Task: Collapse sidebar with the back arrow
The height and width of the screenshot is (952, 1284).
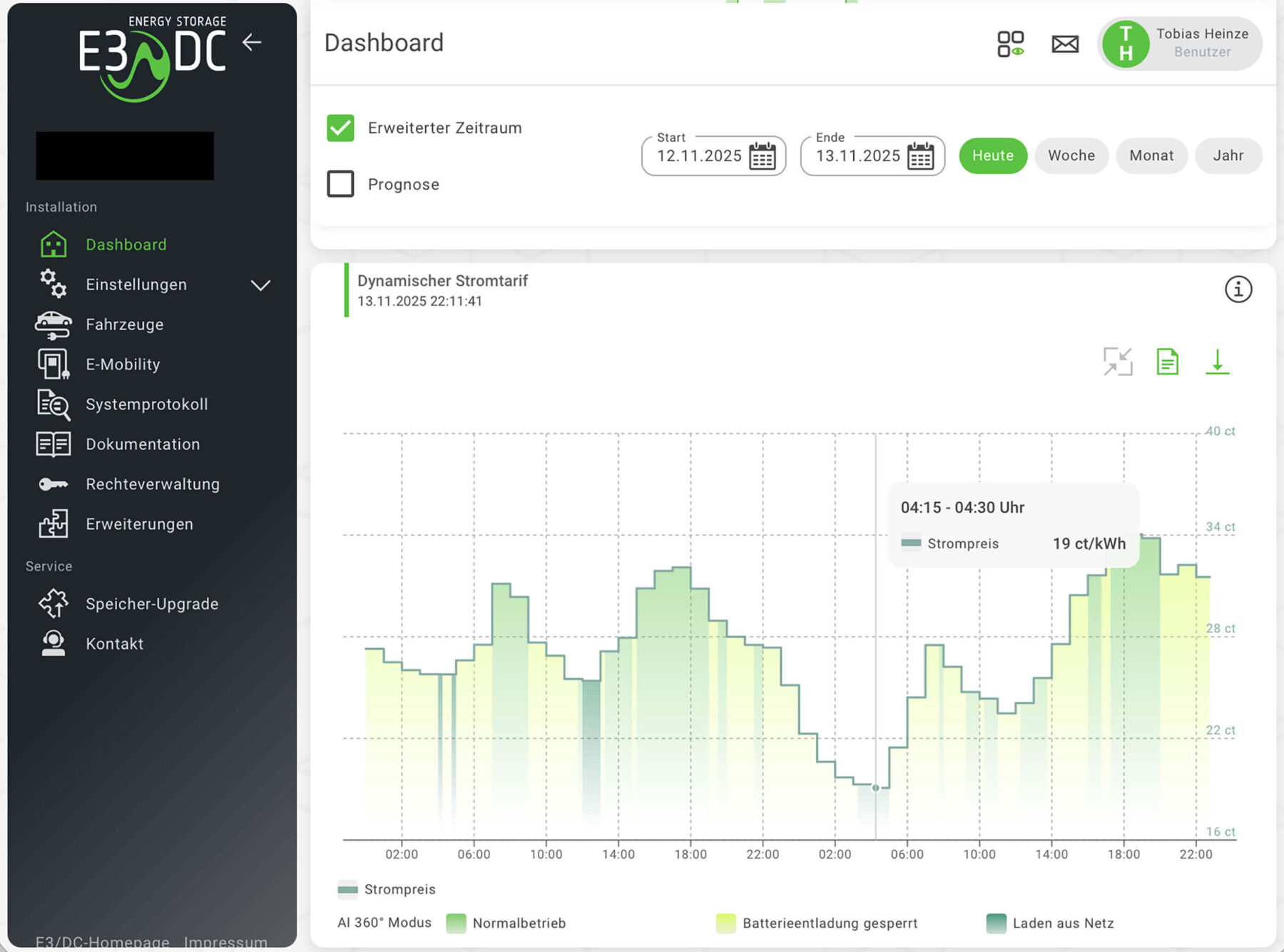Action: click(252, 43)
